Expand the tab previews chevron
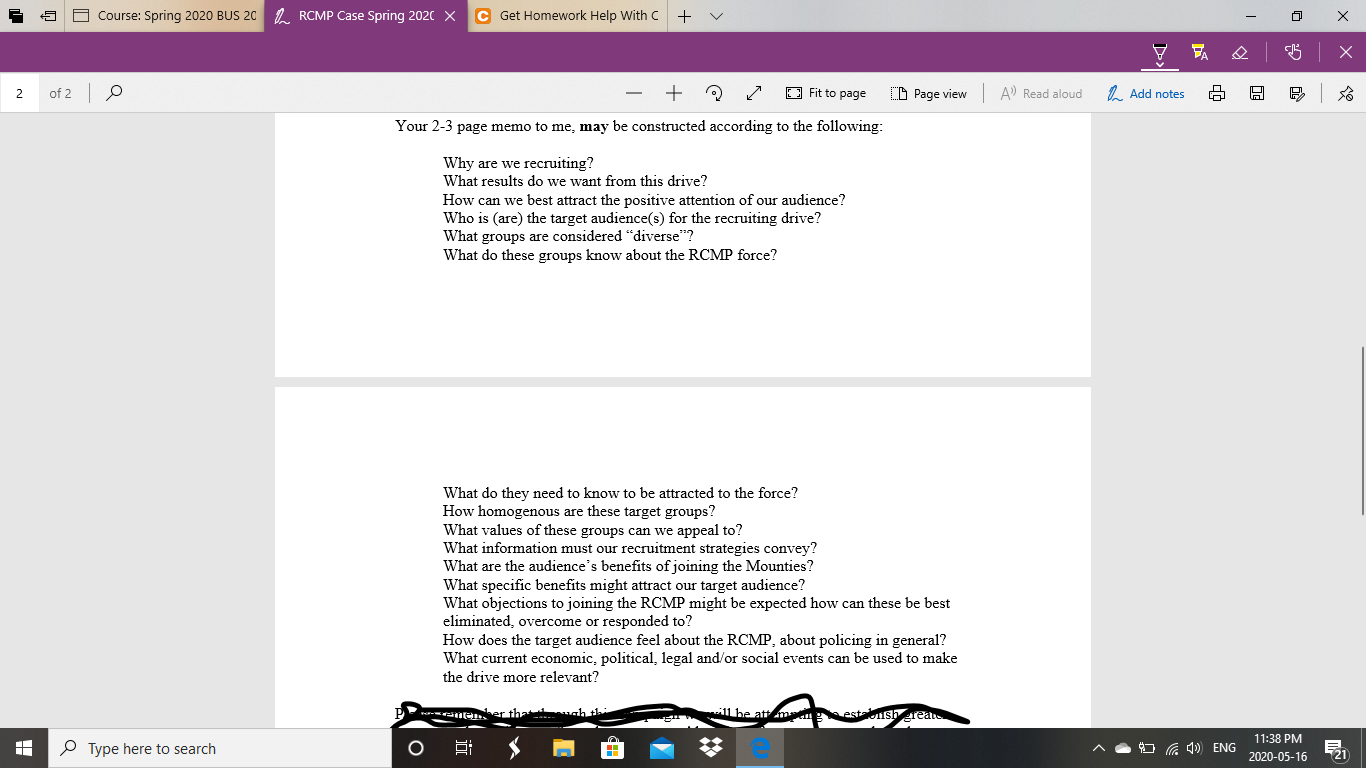The image size is (1366, 768). (x=716, y=16)
